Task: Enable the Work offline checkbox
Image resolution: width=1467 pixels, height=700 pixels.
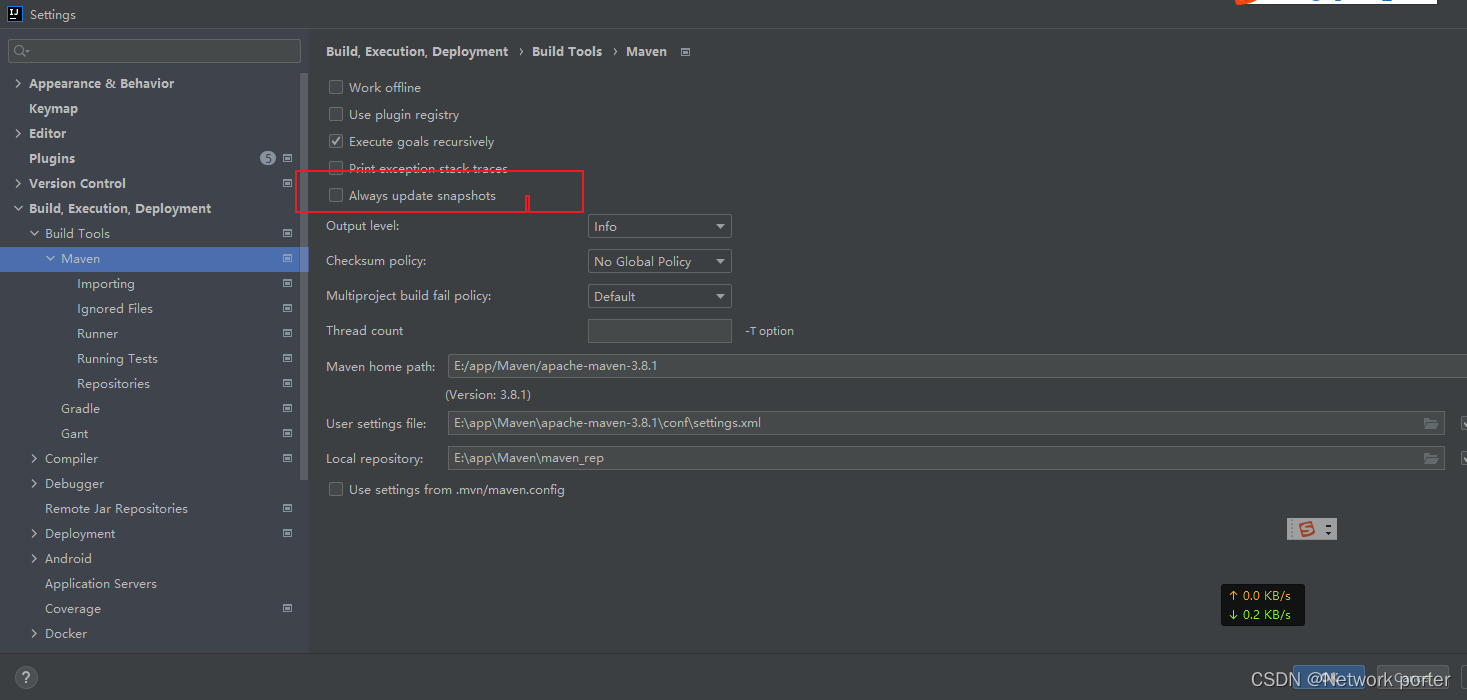Action: [x=336, y=87]
